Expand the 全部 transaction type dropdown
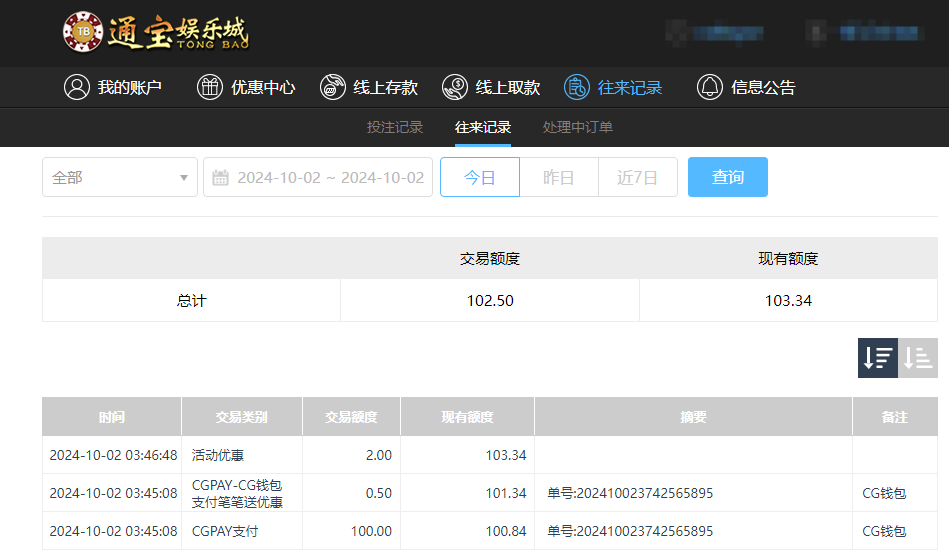The width and height of the screenshot is (949, 558). [120, 177]
